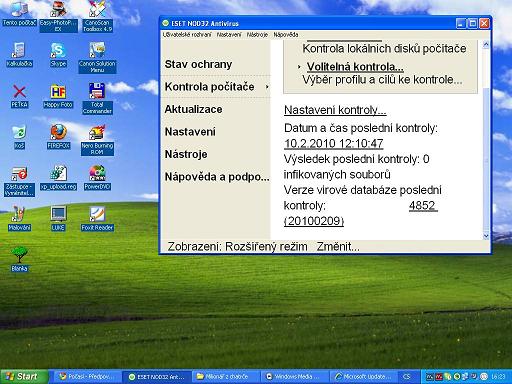
Task: Select the xp_upload.reg file icon
Action: [x=58, y=178]
